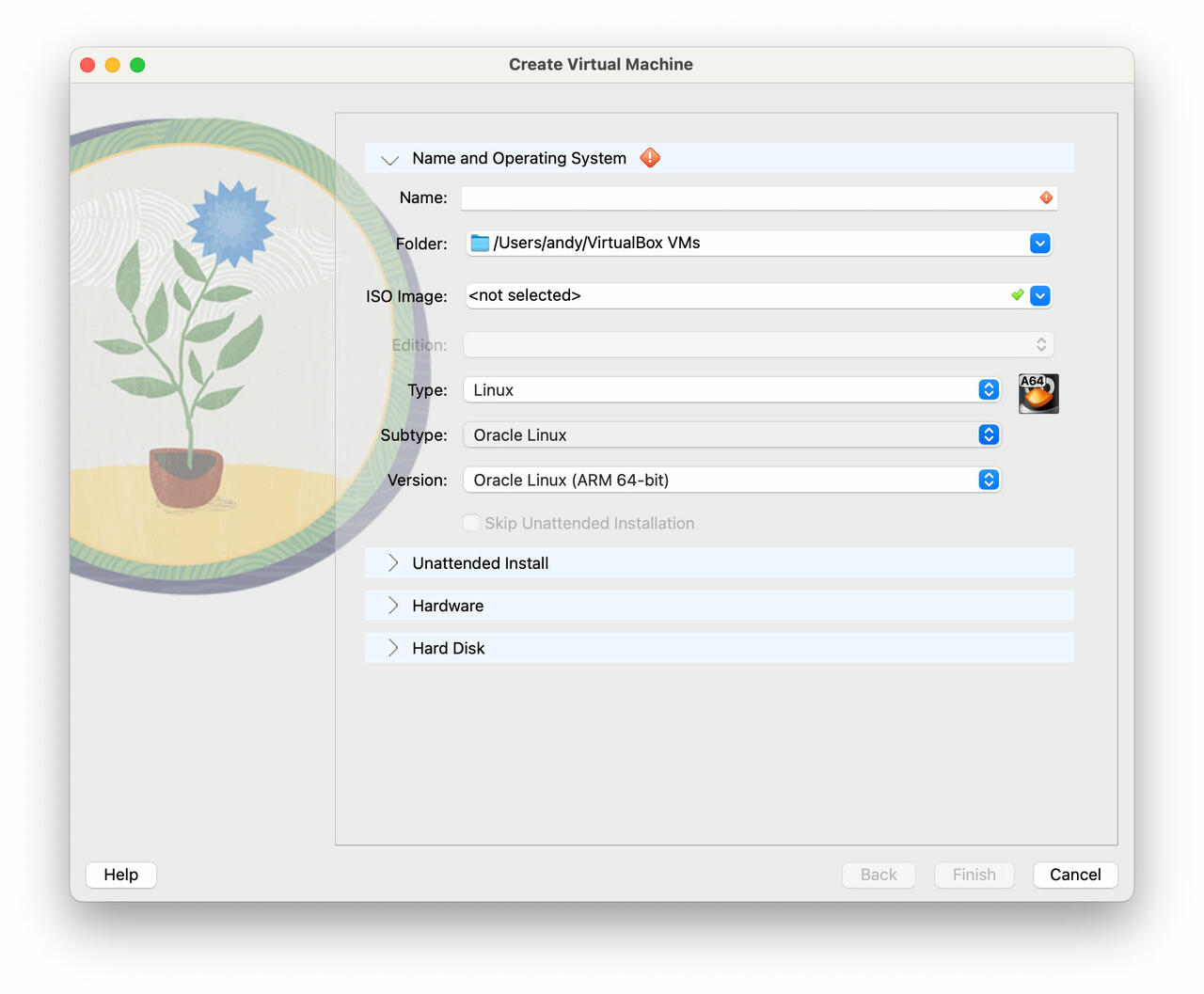Click the Name input field
This screenshot has width=1204, height=994.
tap(759, 197)
